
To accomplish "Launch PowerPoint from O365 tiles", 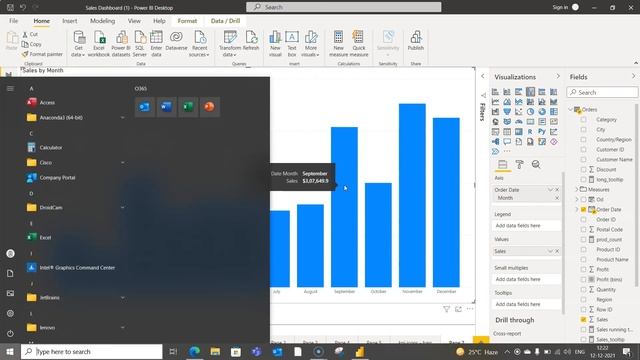I will (209, 107).
